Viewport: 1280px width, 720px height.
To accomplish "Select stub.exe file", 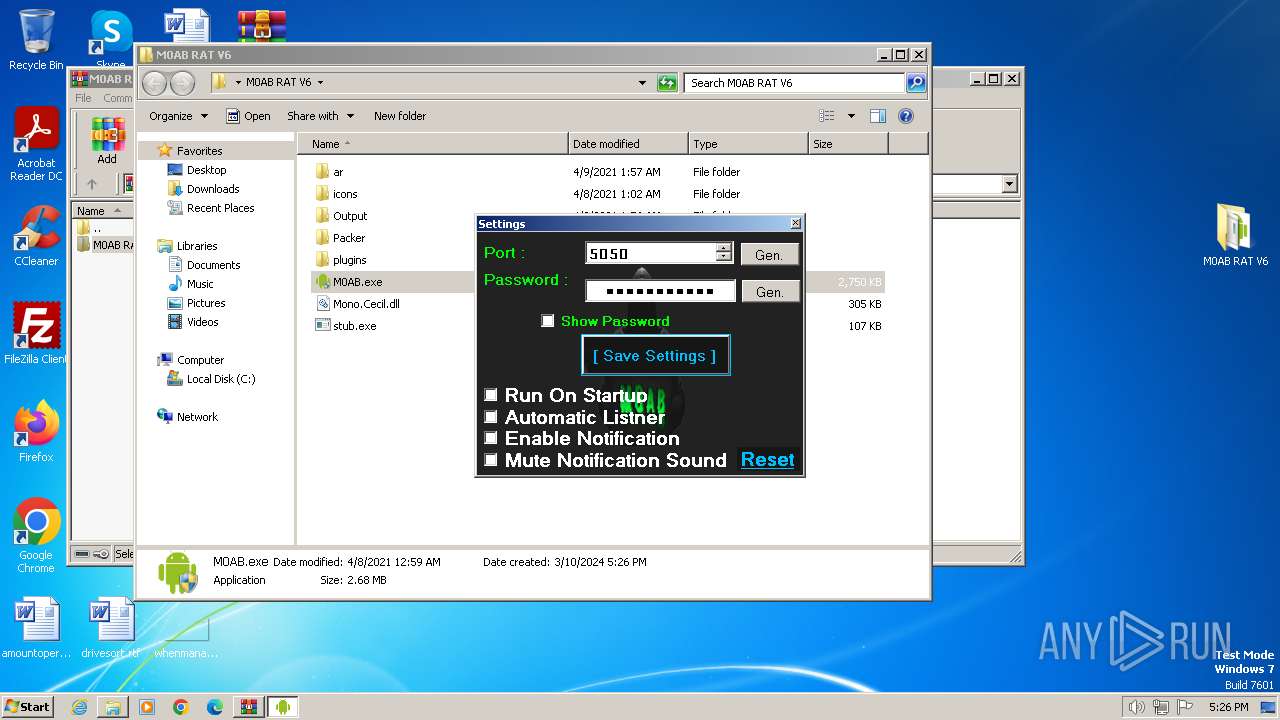I will 354,326.
